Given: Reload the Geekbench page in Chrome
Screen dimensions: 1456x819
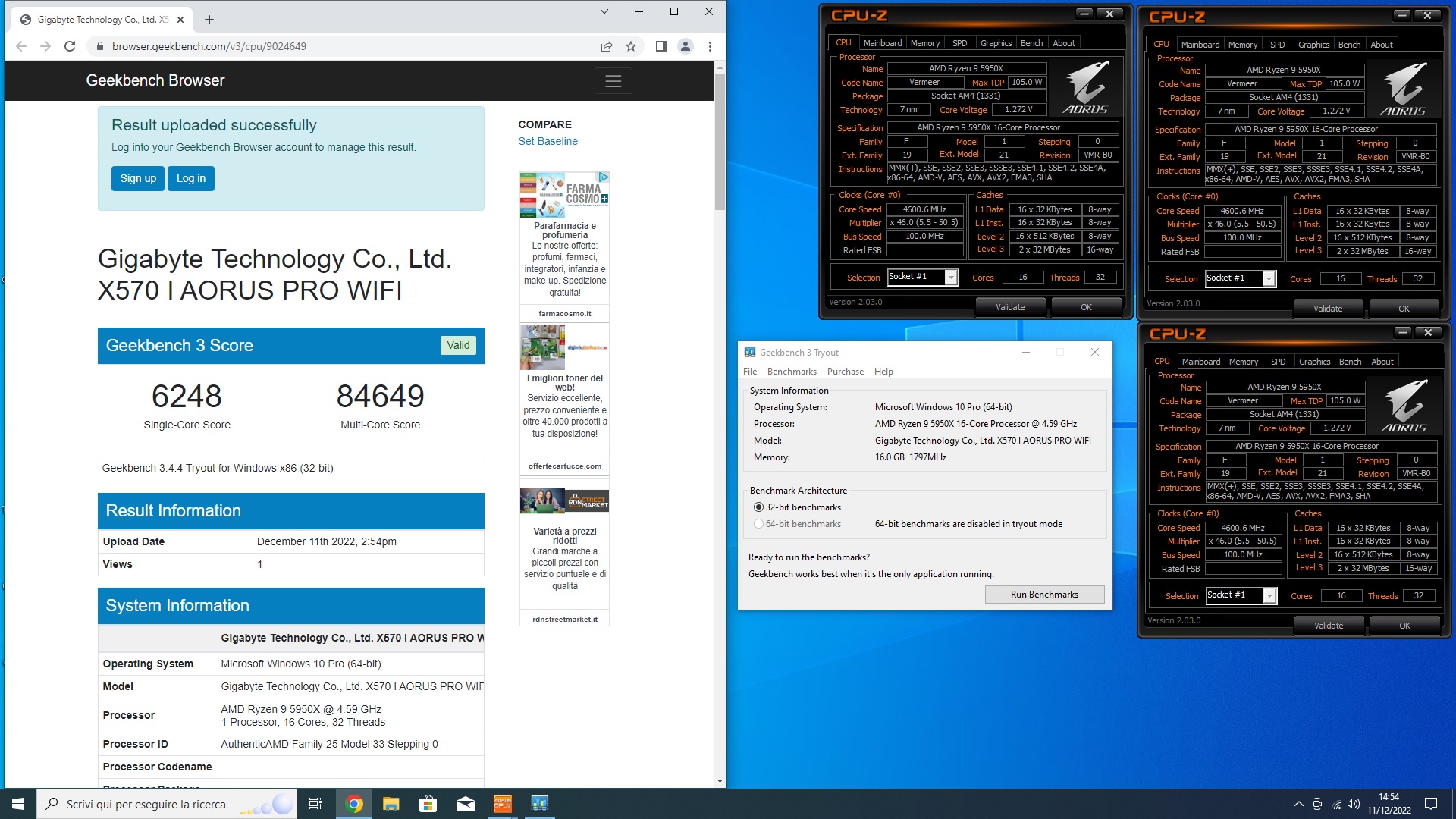Looking at the screenshot, I should pos(70,46).
